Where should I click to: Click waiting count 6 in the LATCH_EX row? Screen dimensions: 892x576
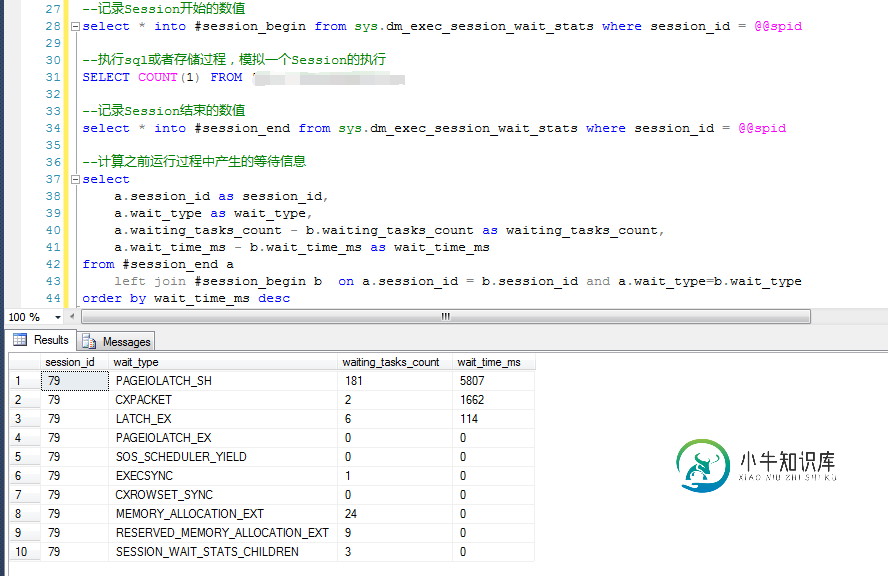pos(395,419)
